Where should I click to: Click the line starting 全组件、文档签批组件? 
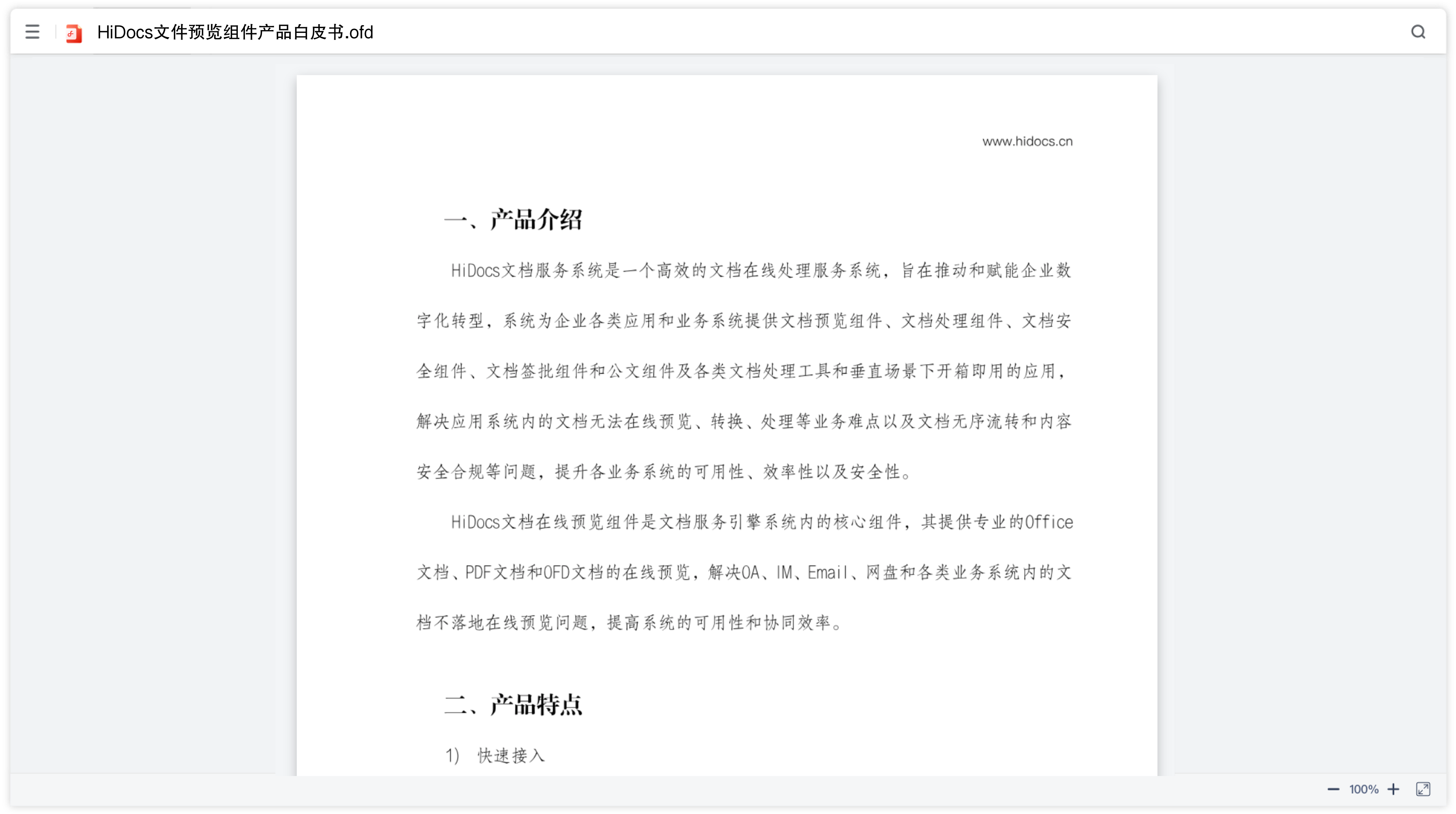click(741, 371)
